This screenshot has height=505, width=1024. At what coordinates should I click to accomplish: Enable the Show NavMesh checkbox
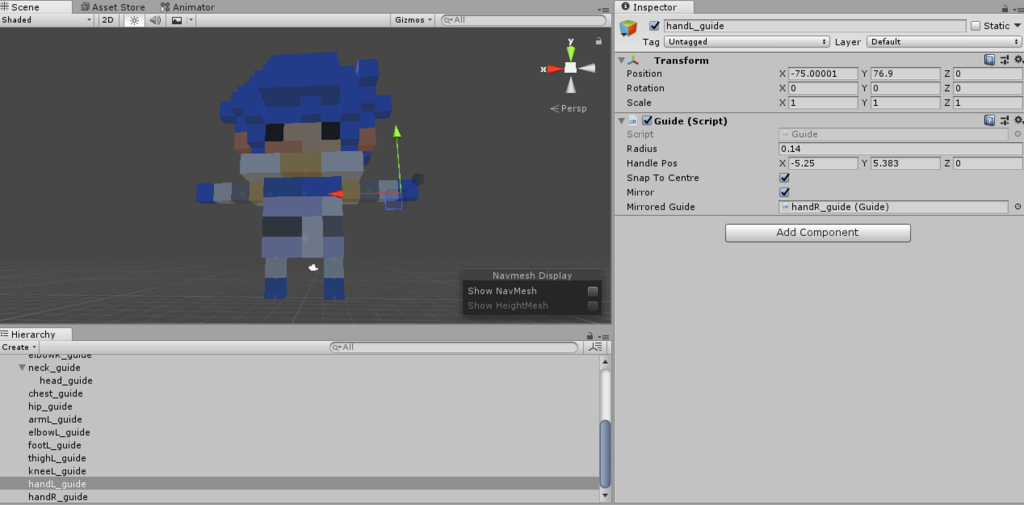click(x=593, y=291)
